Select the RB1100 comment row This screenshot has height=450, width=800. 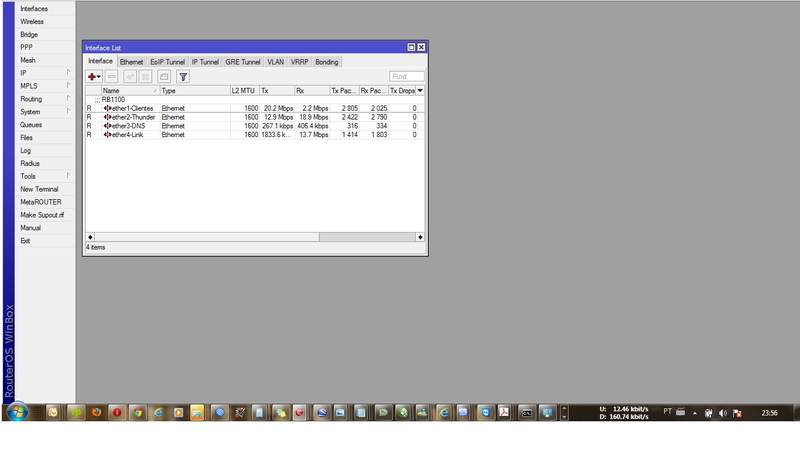(x=255, y=99)
